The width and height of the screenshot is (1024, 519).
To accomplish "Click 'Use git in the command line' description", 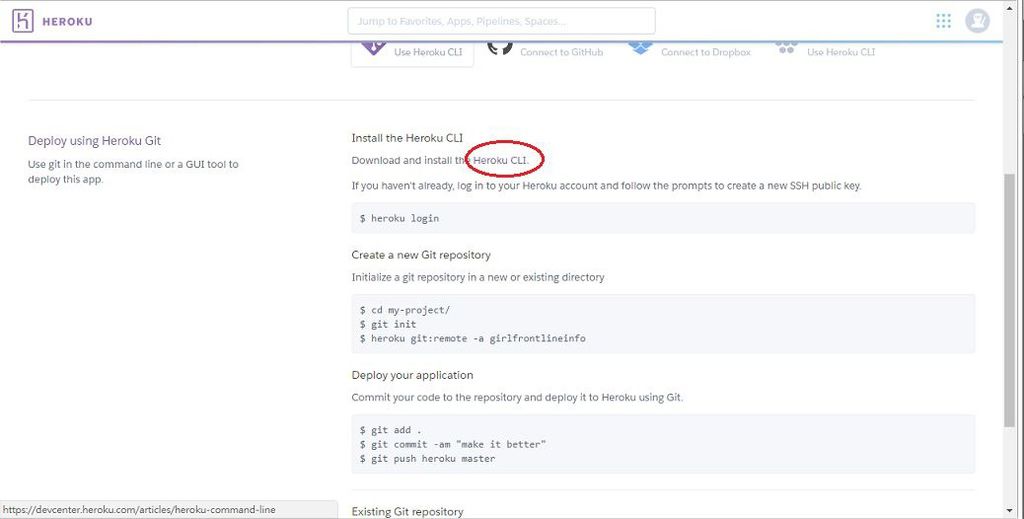I will [x=133, y=172].
